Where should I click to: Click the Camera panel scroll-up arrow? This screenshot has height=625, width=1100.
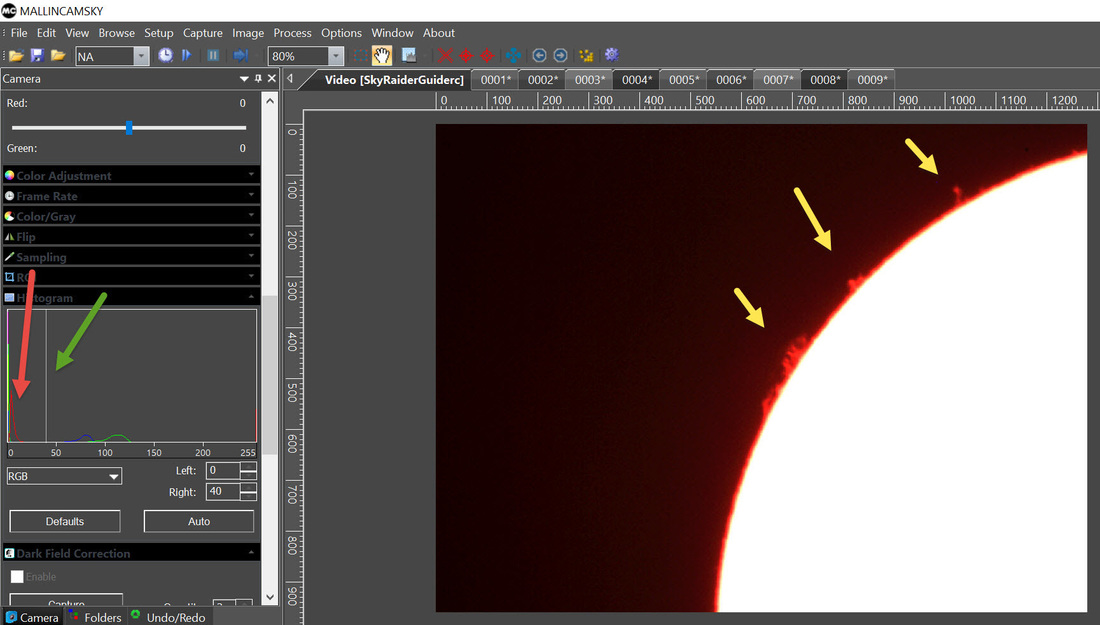(270, 101)
